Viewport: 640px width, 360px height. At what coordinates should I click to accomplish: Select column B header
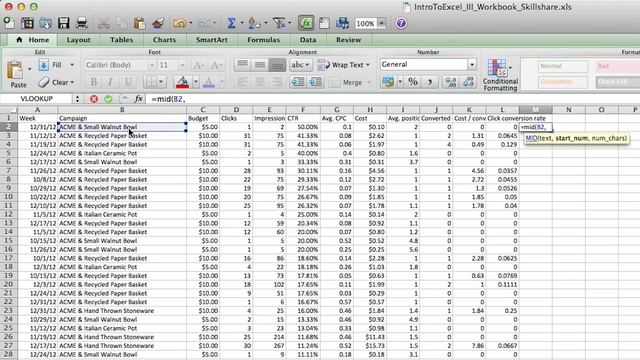point(122,109)
